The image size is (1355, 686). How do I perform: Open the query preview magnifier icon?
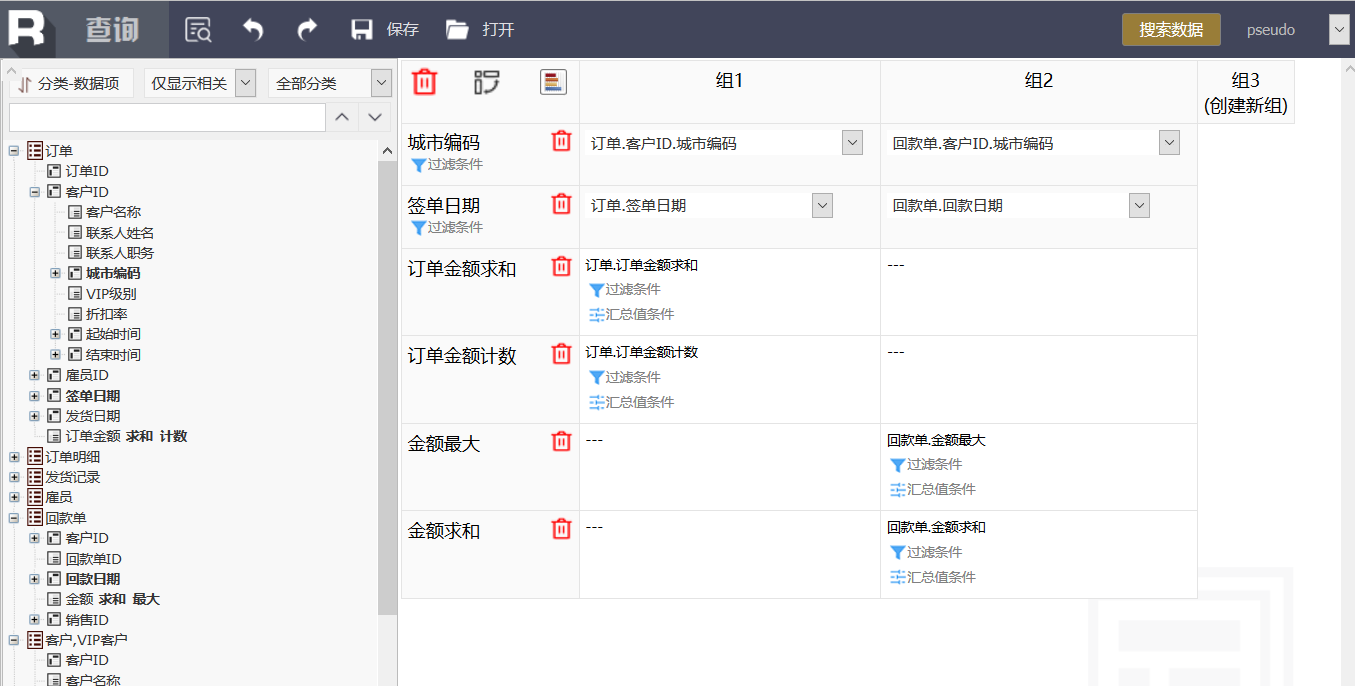(198, 30)
